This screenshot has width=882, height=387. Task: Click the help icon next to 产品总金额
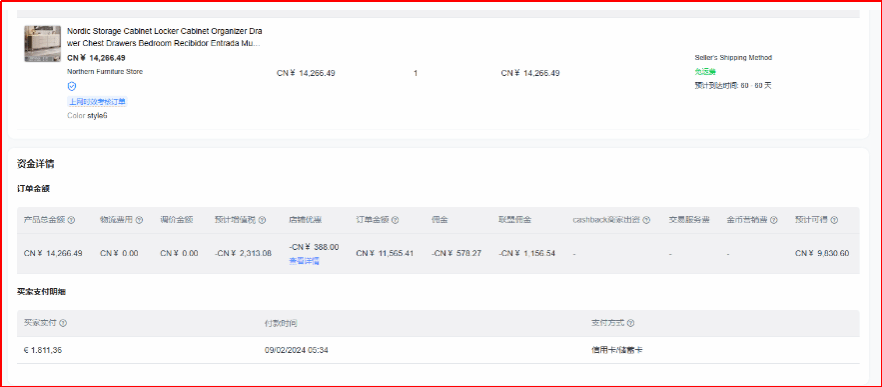(71, 220)
